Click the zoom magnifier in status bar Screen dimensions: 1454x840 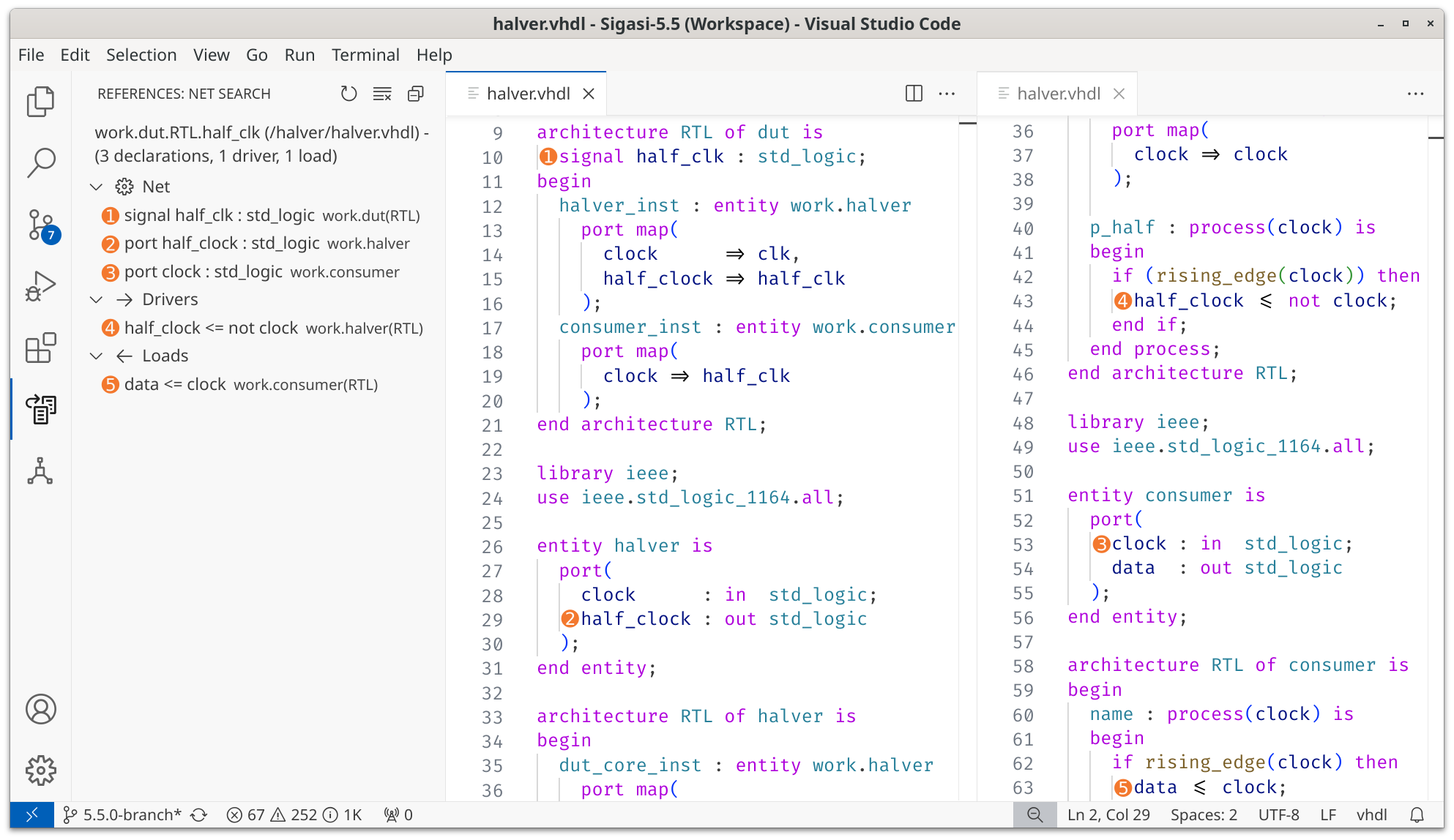pyautogui.click(x=1034, y=814)
